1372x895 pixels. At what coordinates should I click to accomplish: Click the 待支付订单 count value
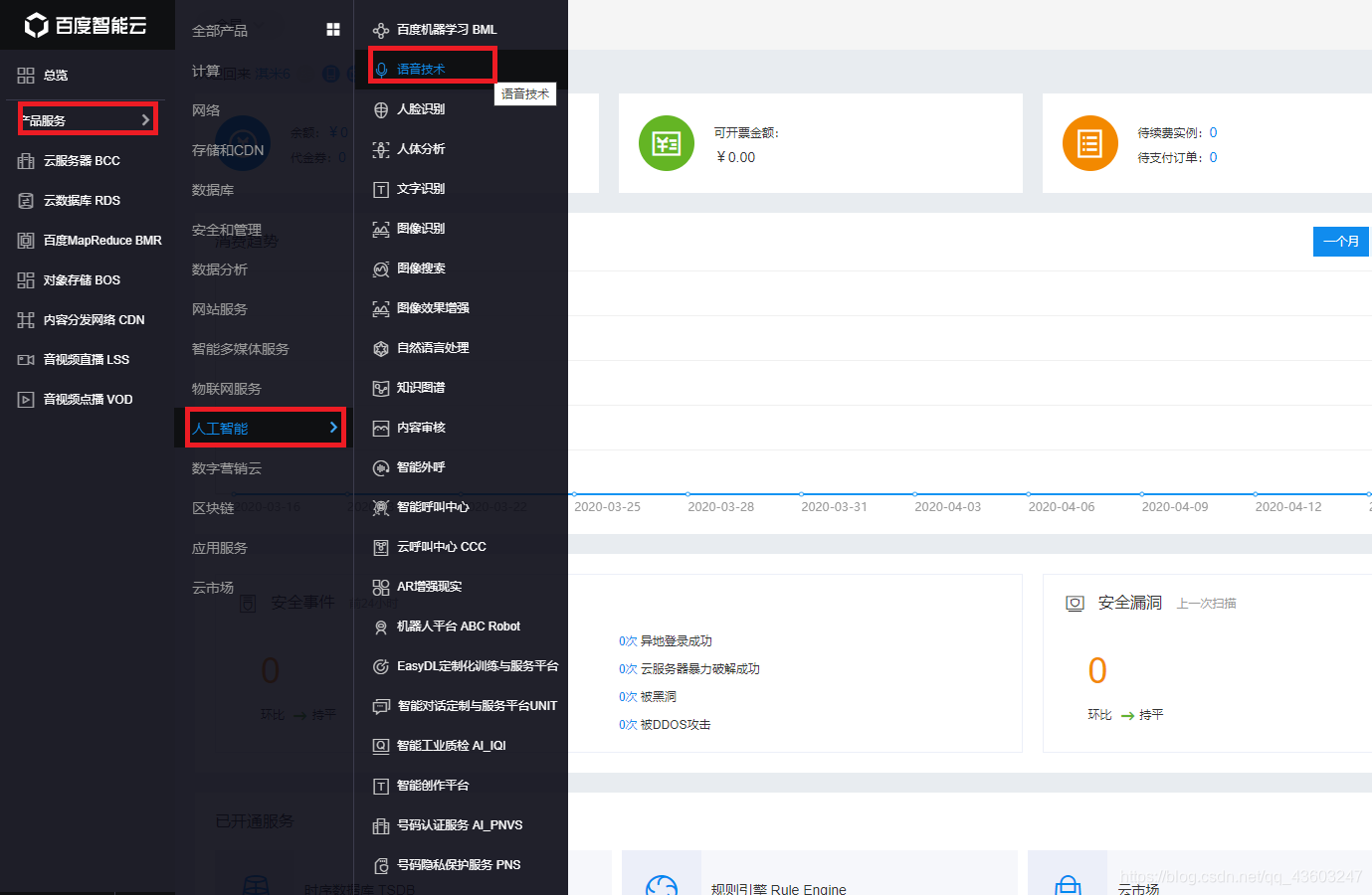pos(1213,157)
